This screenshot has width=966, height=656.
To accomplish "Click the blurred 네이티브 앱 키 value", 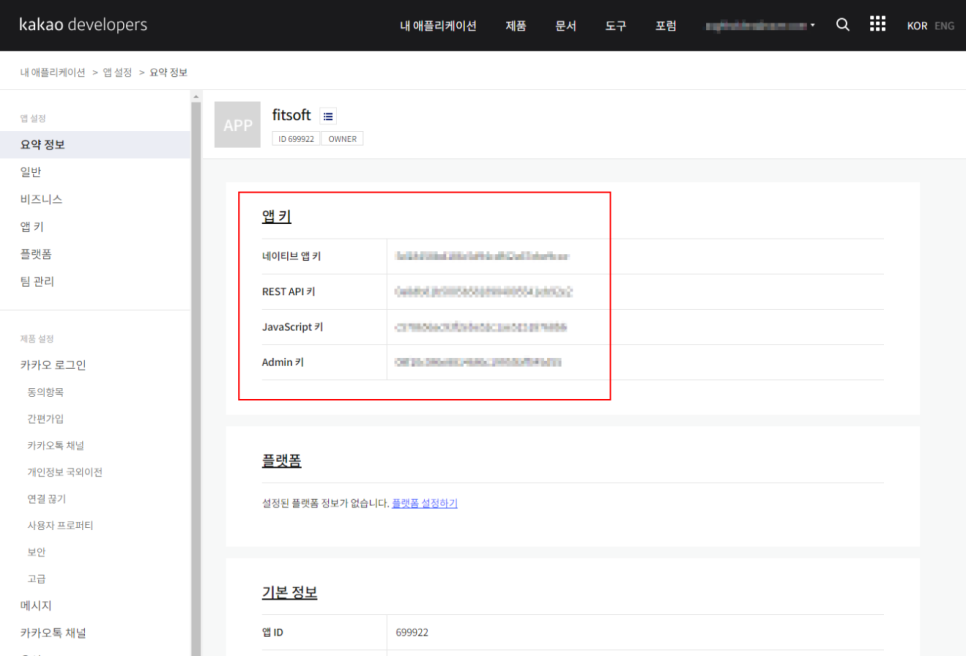I will [482, 256].
